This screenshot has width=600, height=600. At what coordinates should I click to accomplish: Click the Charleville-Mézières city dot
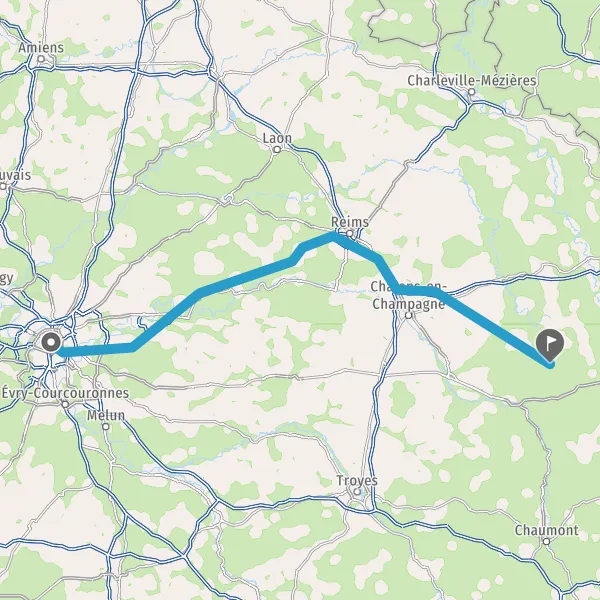coord(472,92)
